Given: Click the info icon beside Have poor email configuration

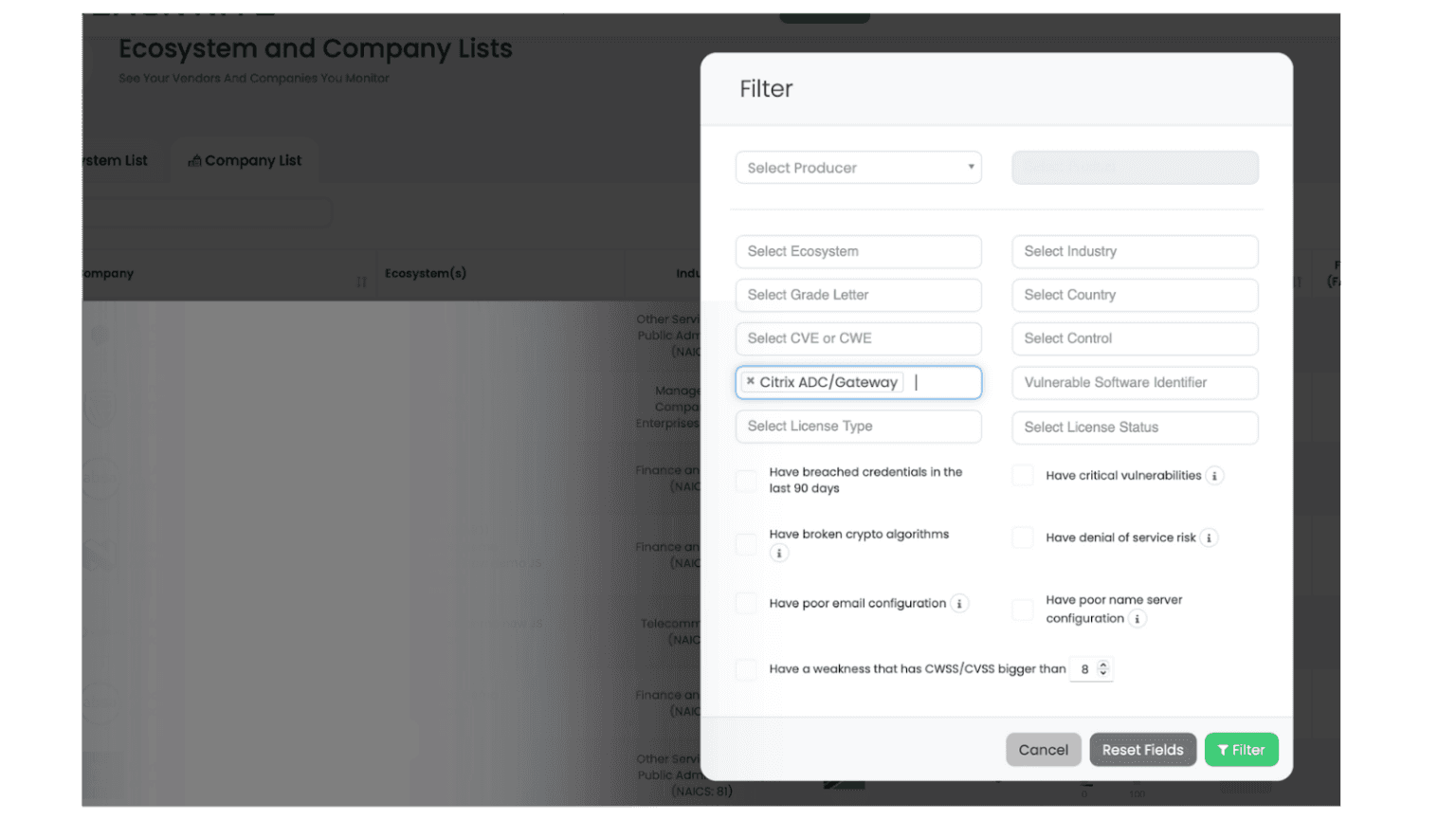Looking at the screenshot, I should coord(959,603).
